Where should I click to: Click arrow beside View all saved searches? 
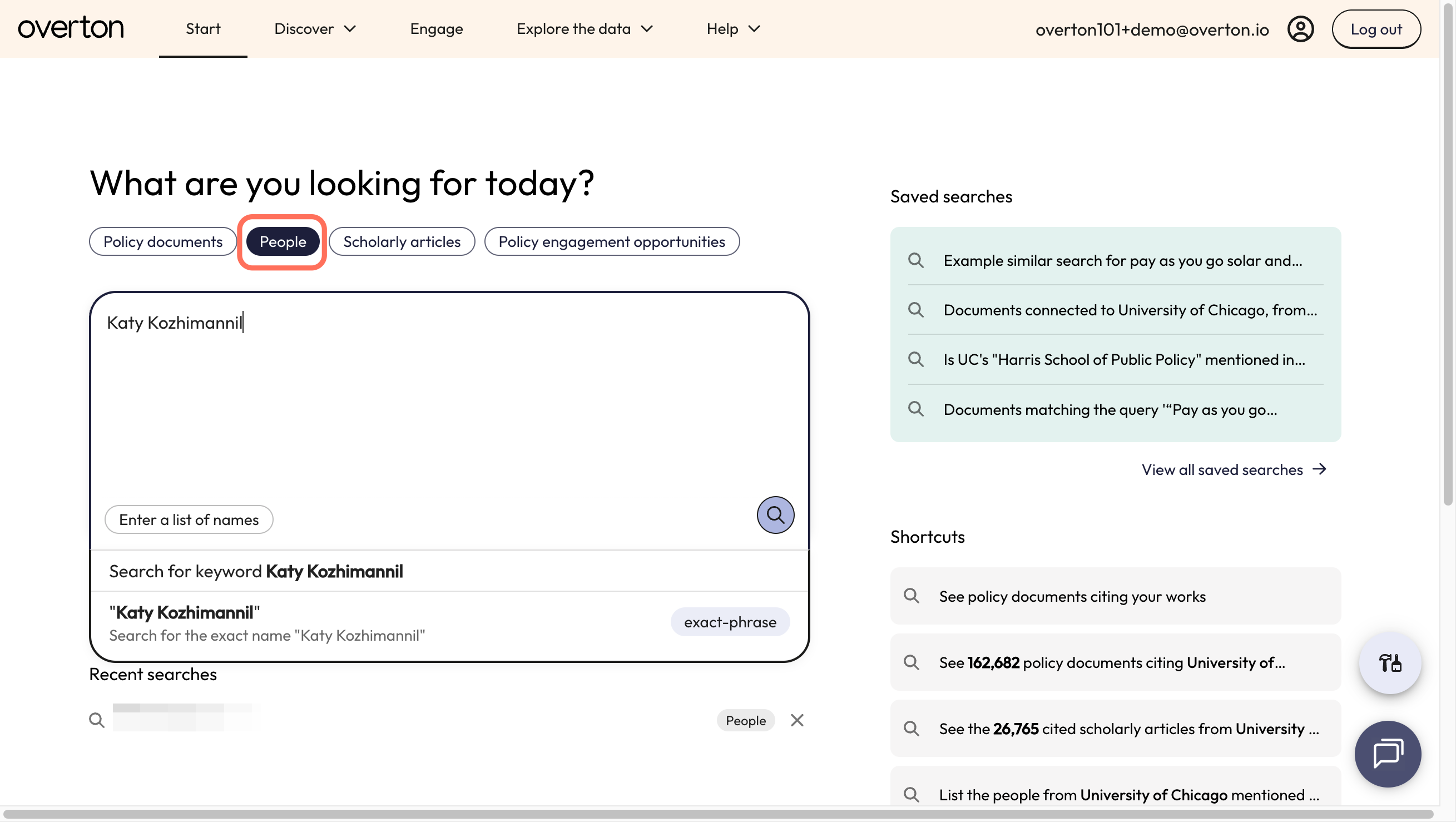[1319, 469]
